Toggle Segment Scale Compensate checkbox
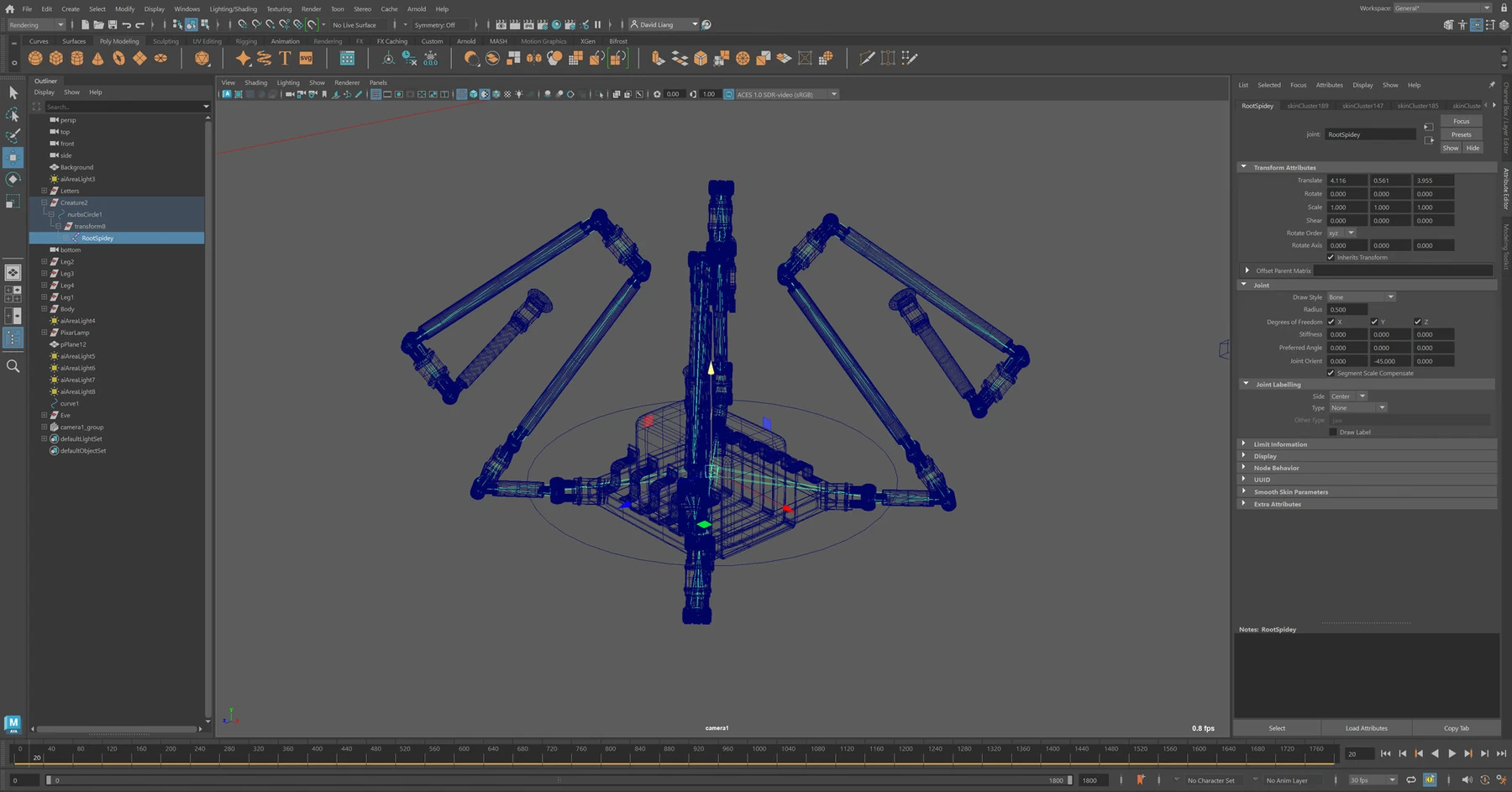This screenshot has width=1512, height=792. tap(1331, 373)
